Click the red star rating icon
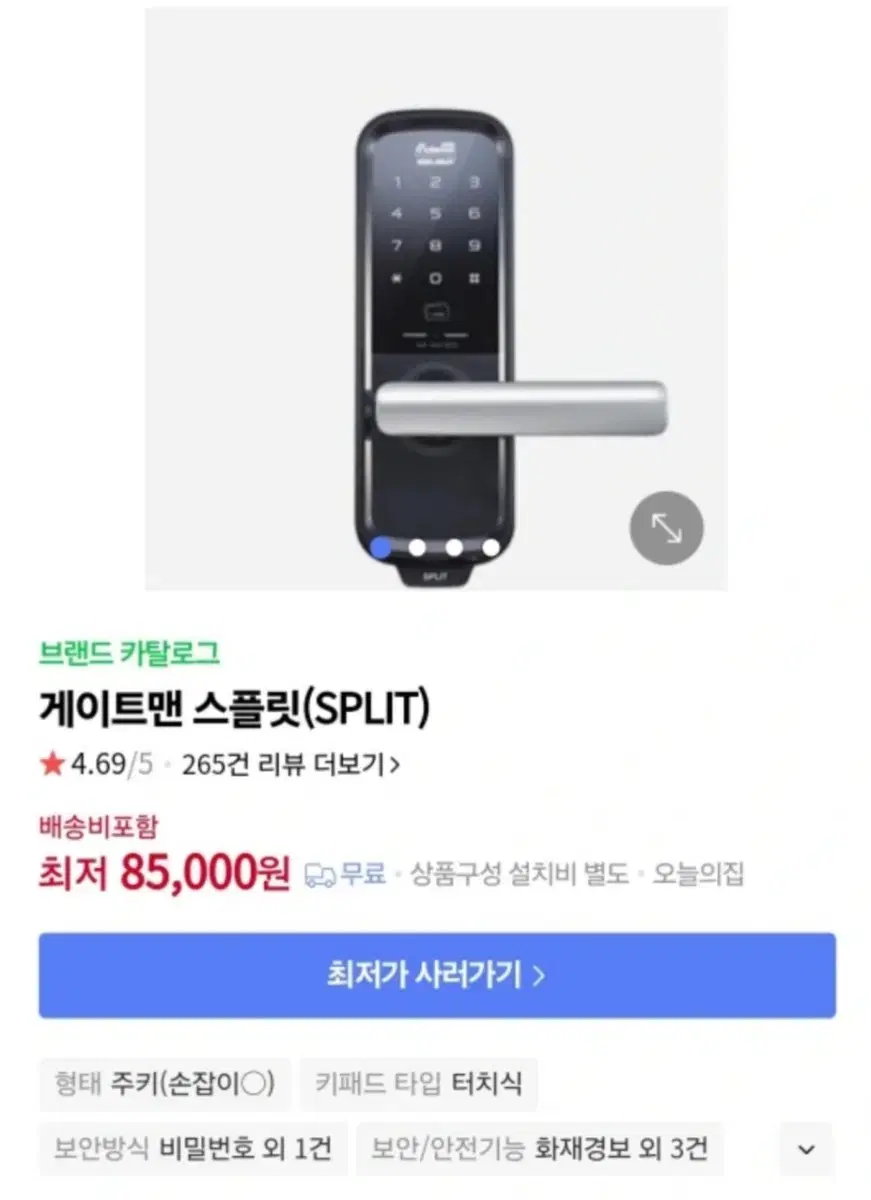Image resolution: width=871 pixels, height=1200 pixels. point(52,765)
